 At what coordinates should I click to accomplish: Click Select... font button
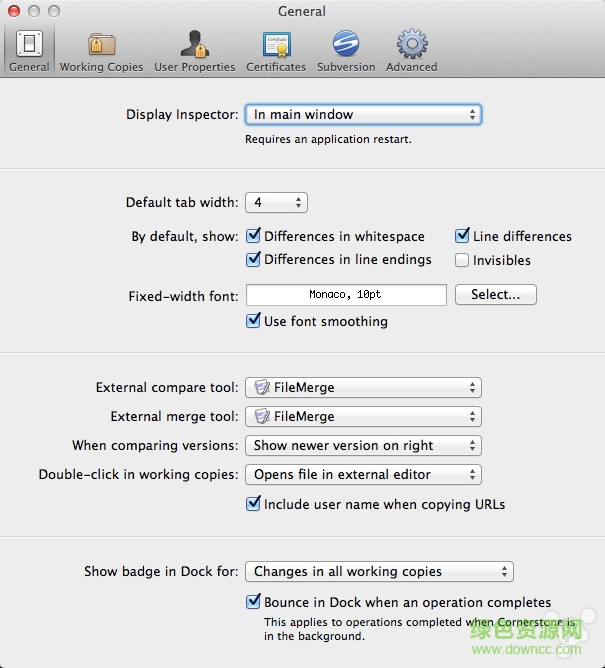[496, 294]
